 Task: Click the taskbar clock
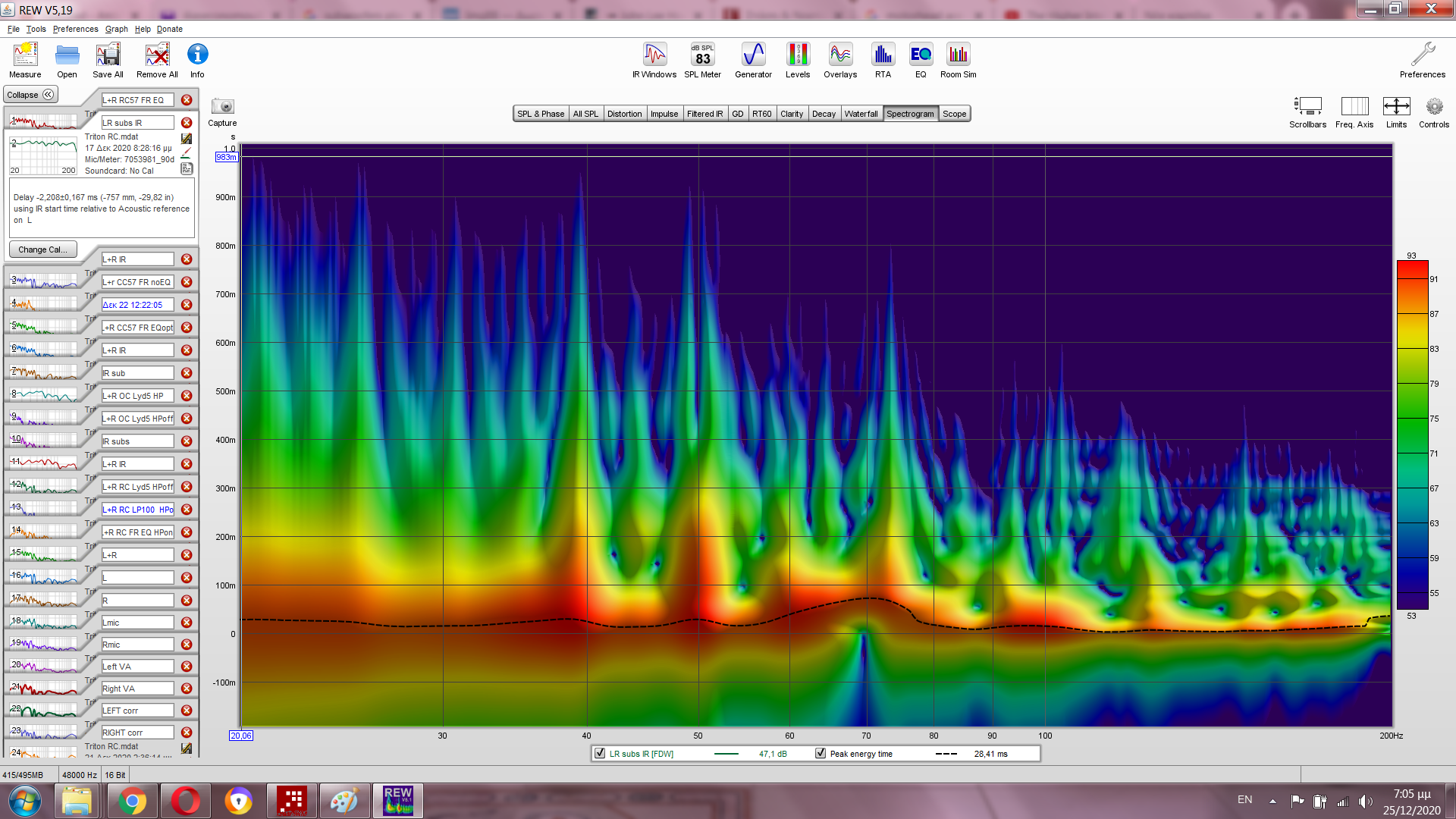[1411, 802]
